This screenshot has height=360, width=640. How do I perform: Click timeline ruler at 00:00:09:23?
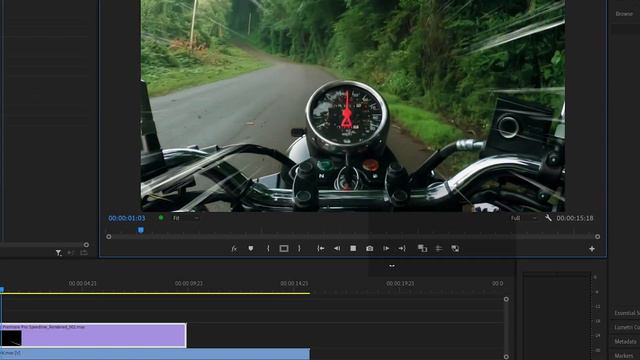[x=189, y=283]
